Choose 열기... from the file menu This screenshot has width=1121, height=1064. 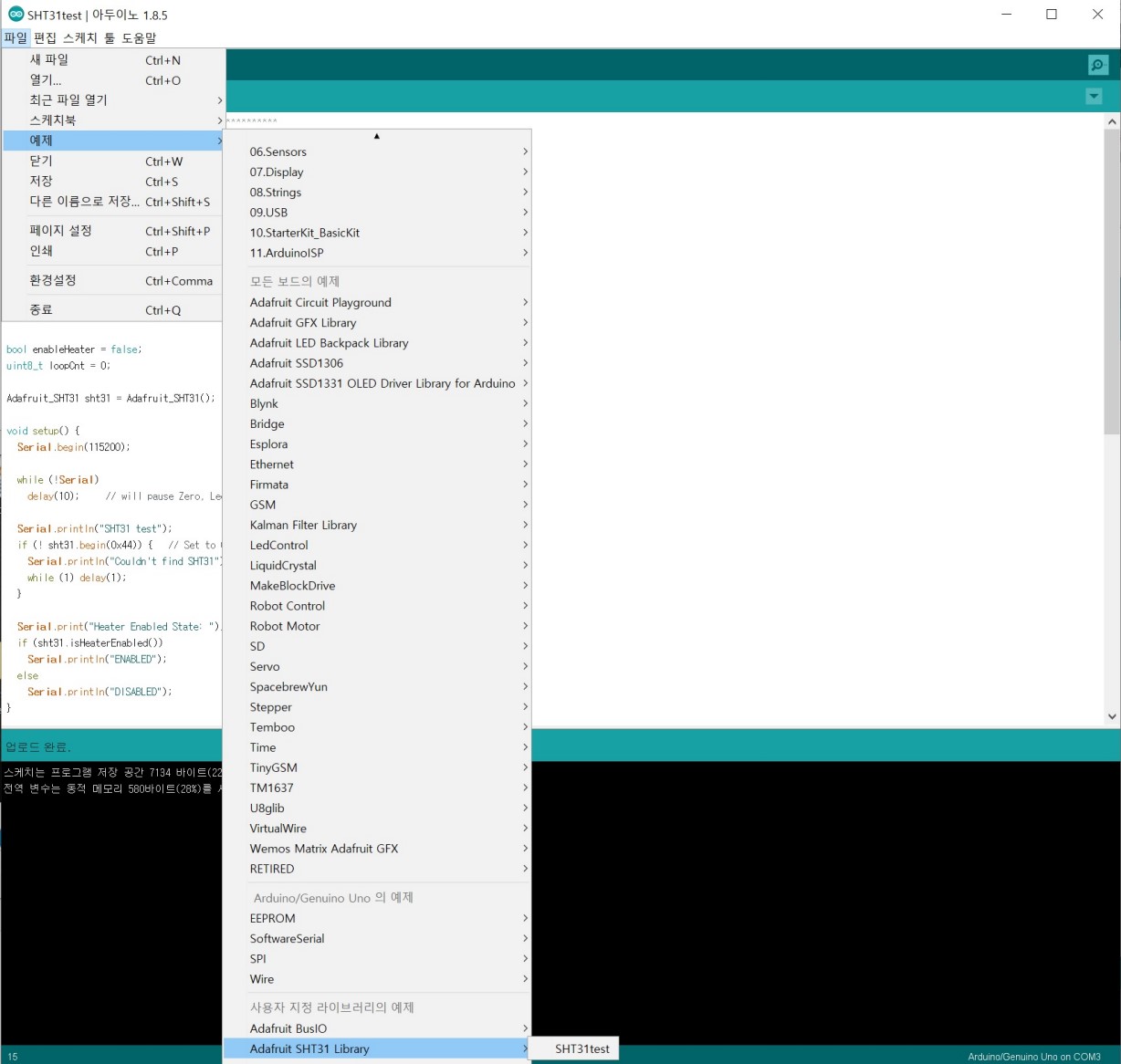(x=113, y=80)
